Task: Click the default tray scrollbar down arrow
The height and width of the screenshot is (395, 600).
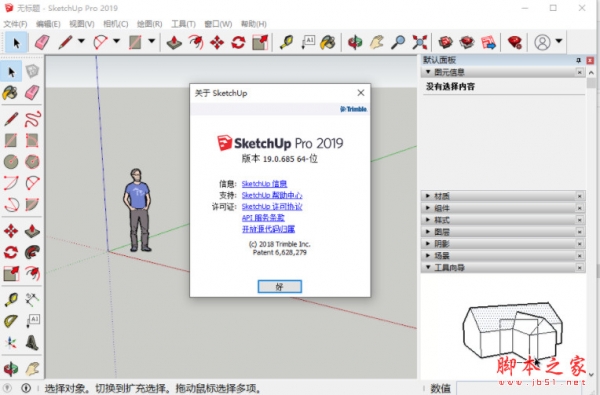Action: click(592, 375)
